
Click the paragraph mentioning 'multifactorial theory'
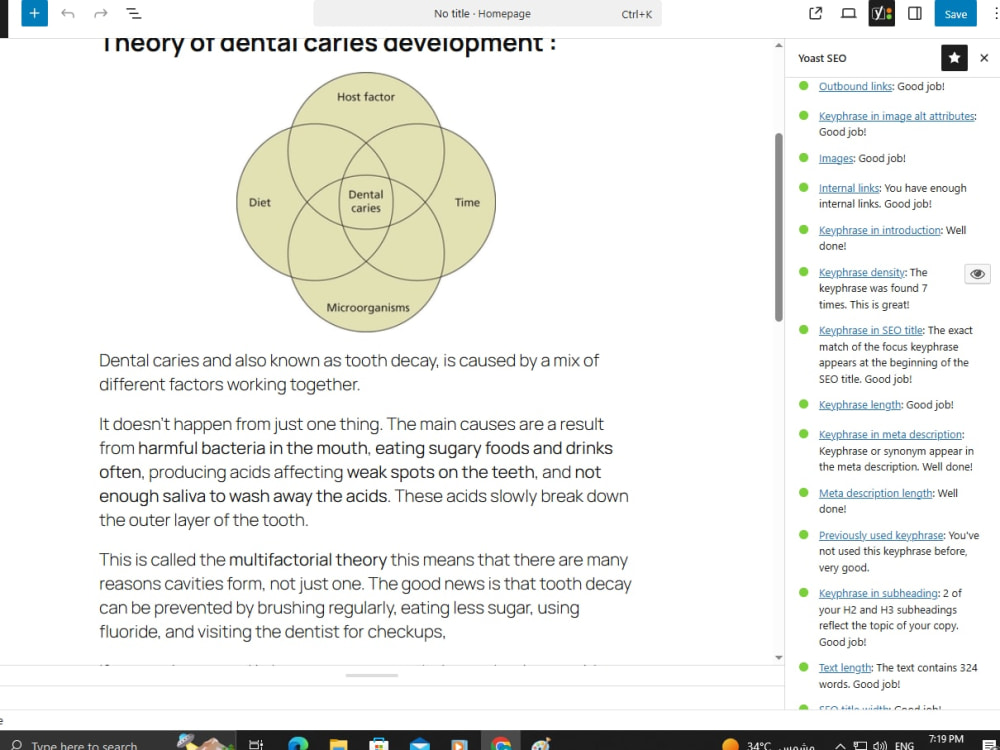(x=365, y=596)
